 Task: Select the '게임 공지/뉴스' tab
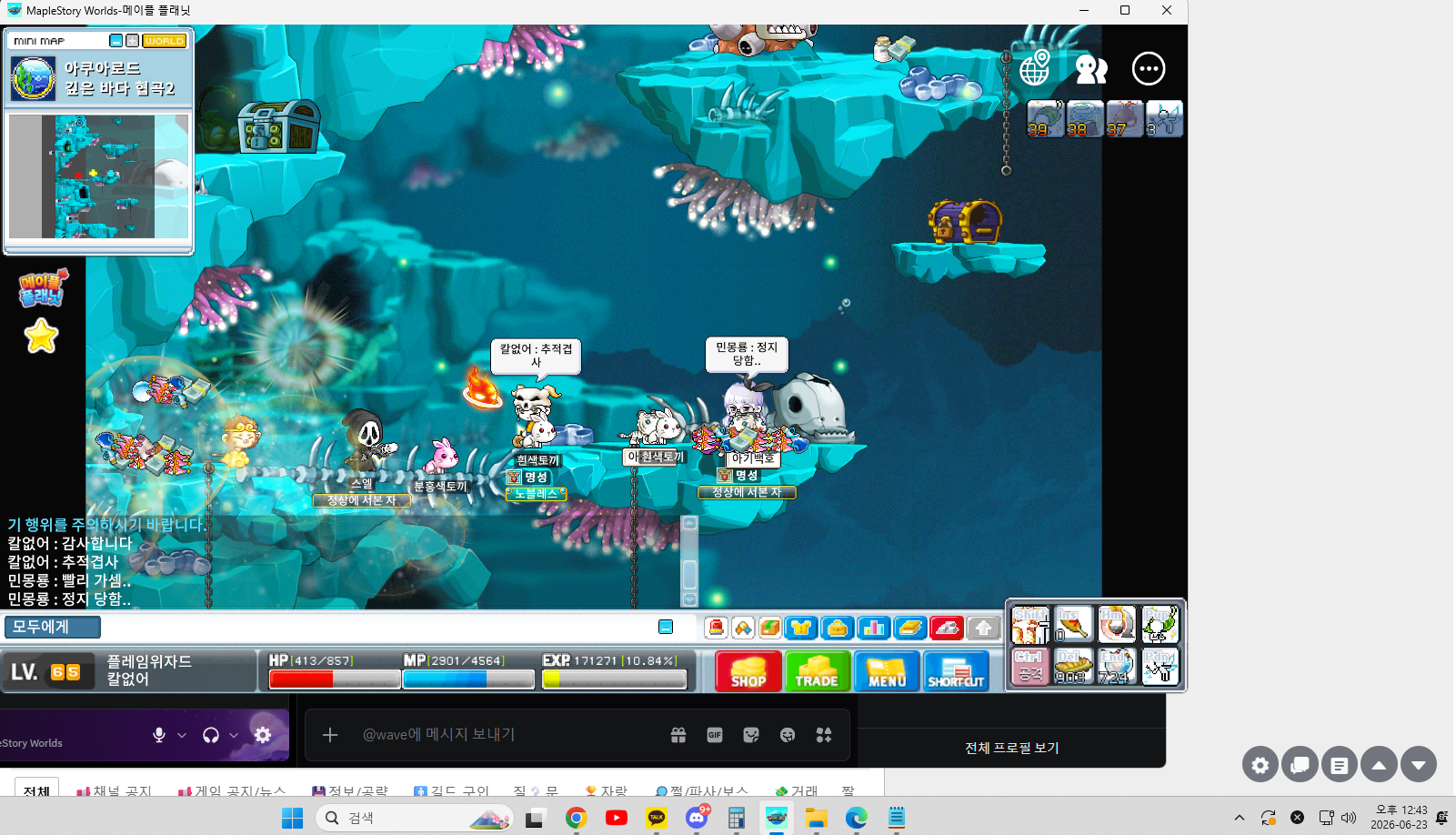[232, 790]
